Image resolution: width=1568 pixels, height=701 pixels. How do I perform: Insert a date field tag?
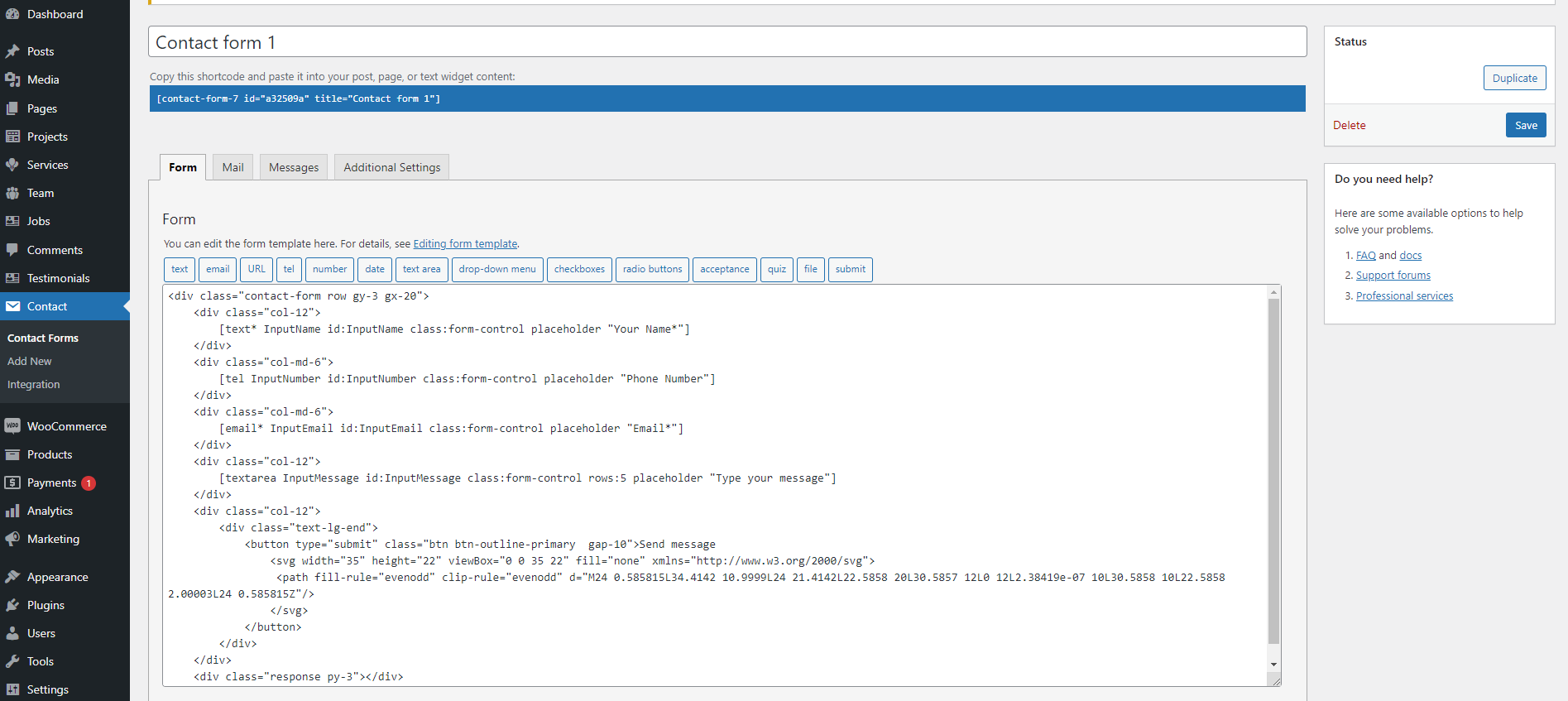point(375,270)
